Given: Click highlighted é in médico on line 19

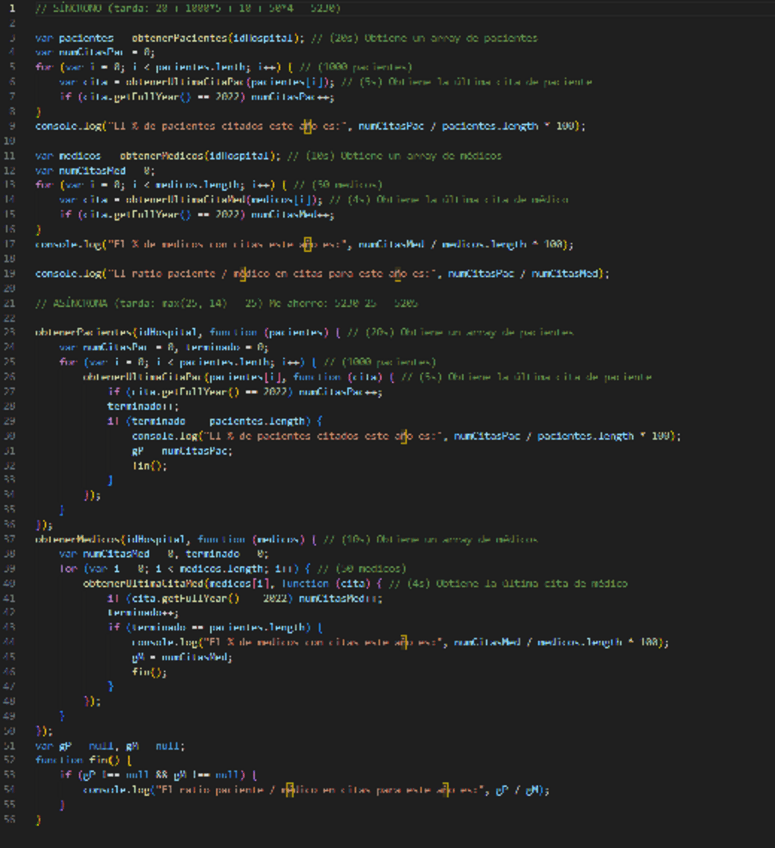Looking at the screenshot, I should [x=238, y=273].
